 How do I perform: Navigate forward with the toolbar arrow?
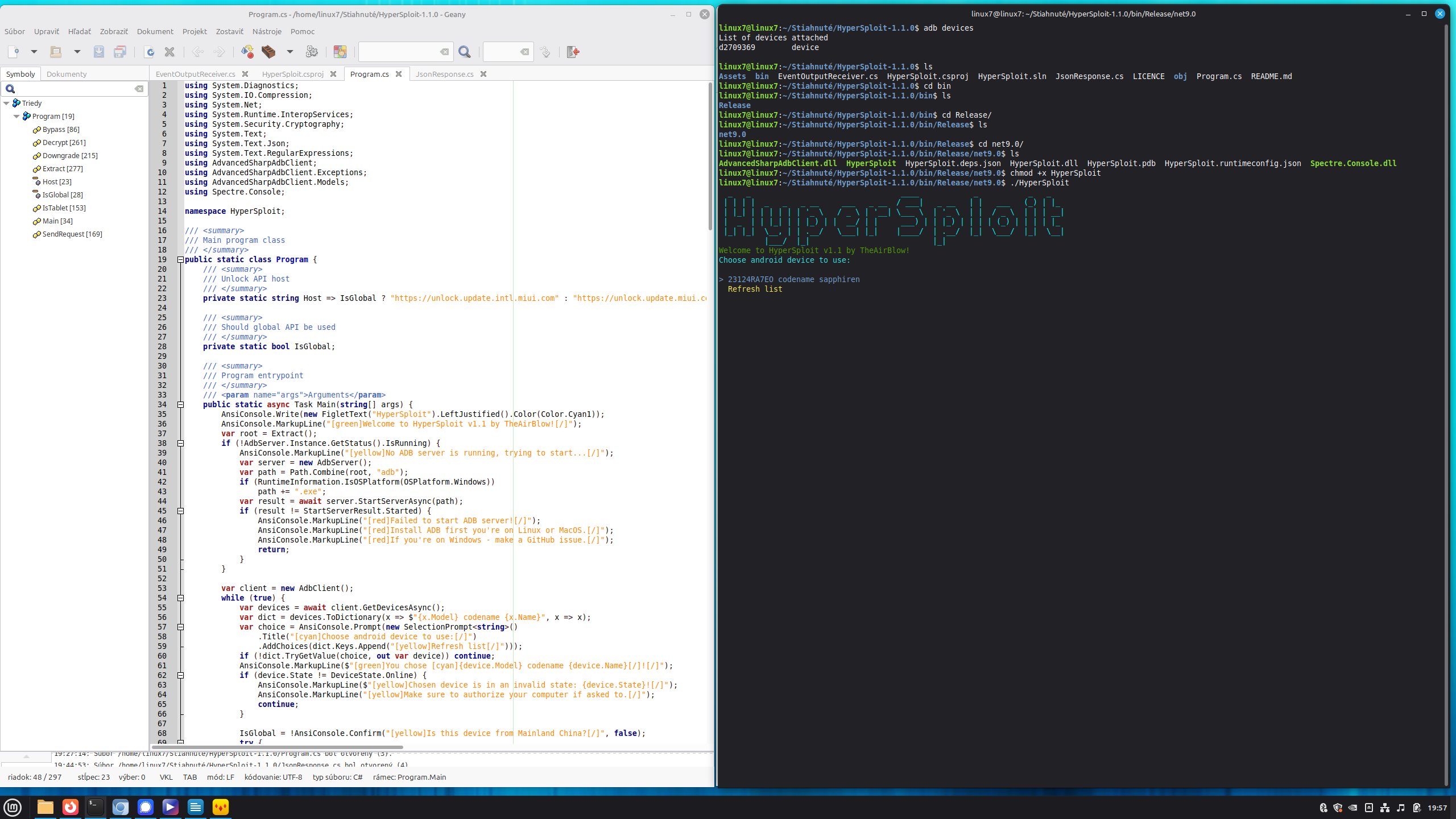(x=219, y=52)
